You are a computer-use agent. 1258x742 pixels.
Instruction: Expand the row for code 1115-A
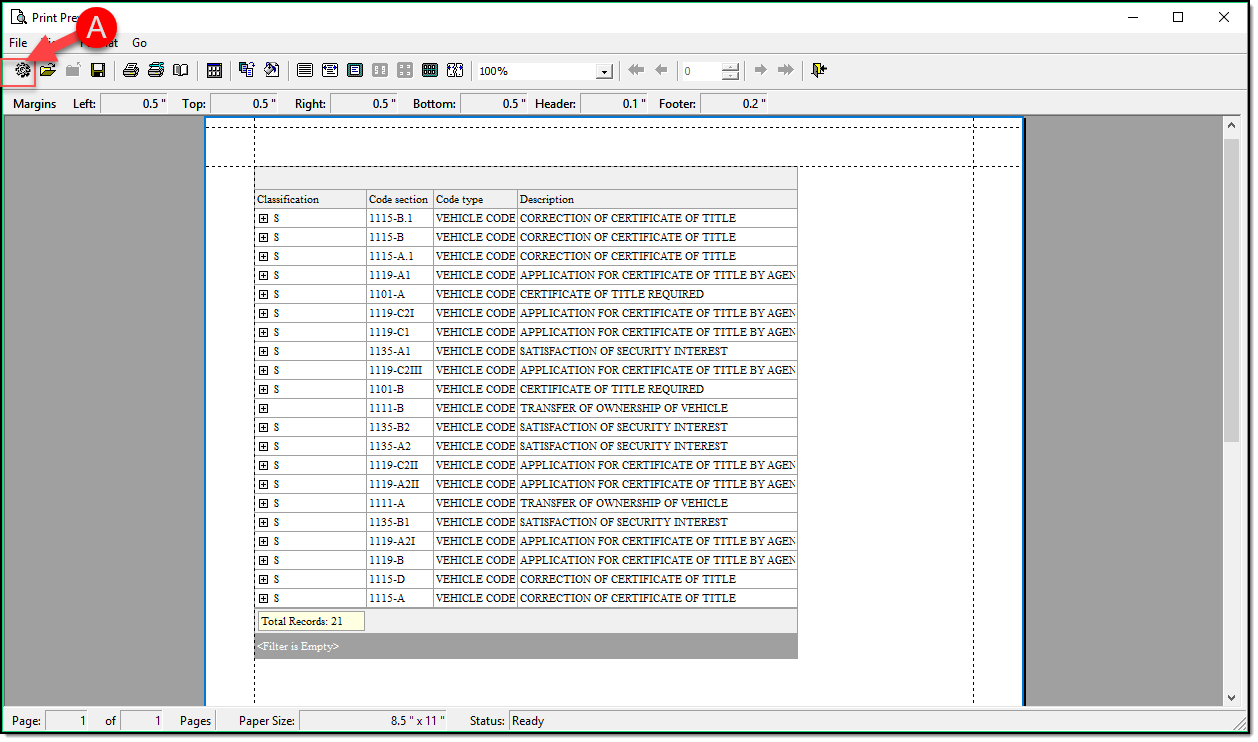pos(264,598)
